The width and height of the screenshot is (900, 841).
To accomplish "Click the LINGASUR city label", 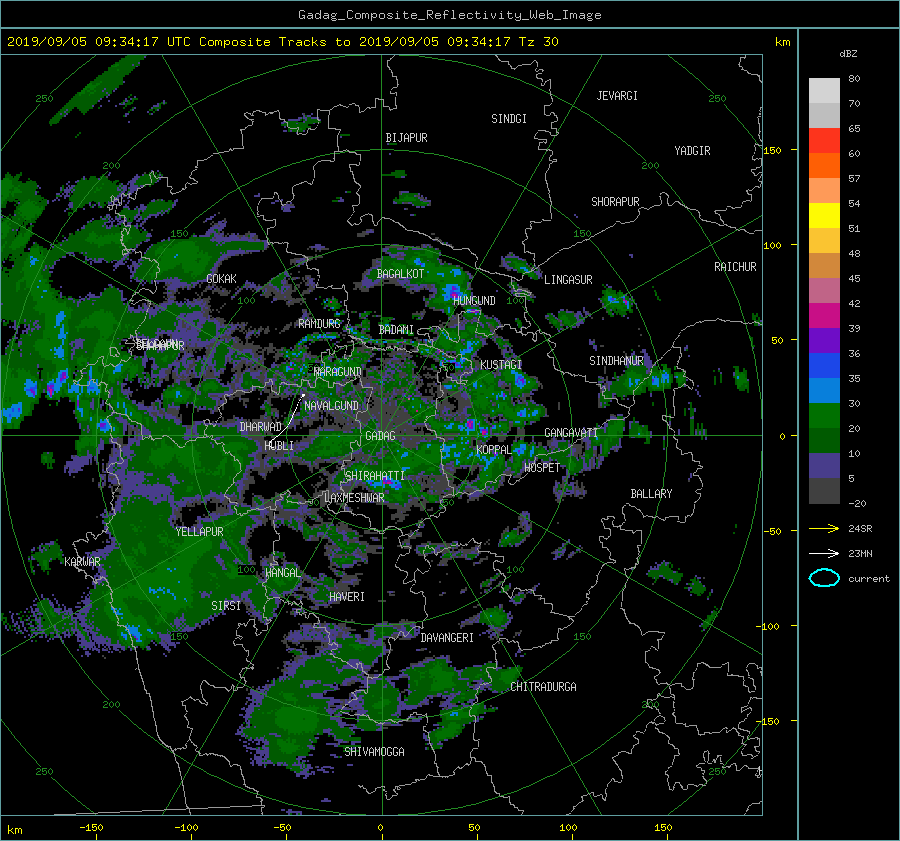I will tap(568, 280).
